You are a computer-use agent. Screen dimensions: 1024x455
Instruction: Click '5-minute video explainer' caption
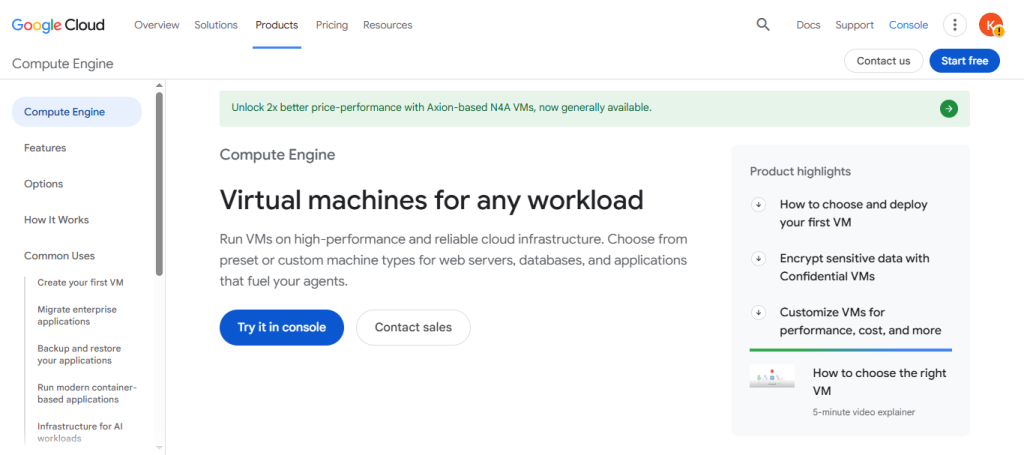pyautogui.click(x=864, y=412)
